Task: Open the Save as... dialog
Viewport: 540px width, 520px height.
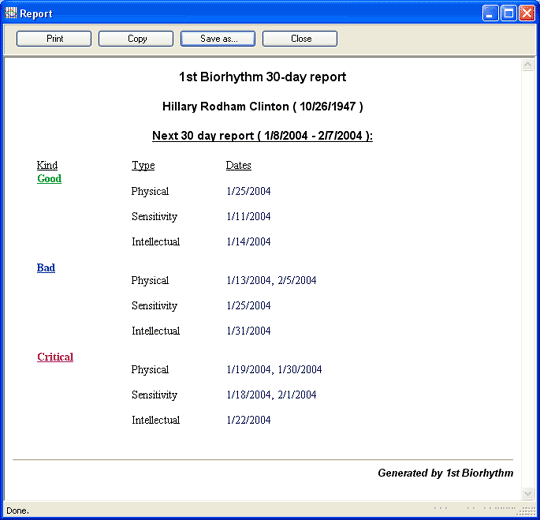Action: coord(218,39)
